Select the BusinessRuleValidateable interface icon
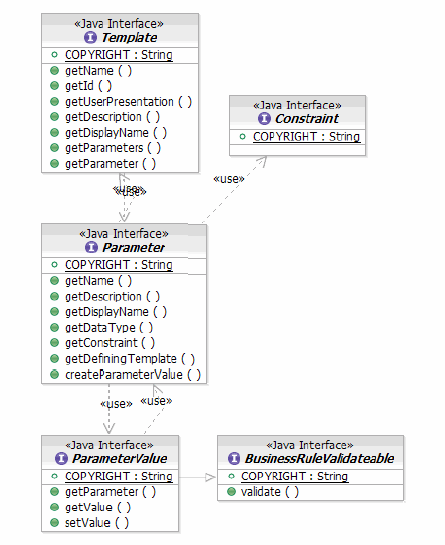 (x=234, y=458)
